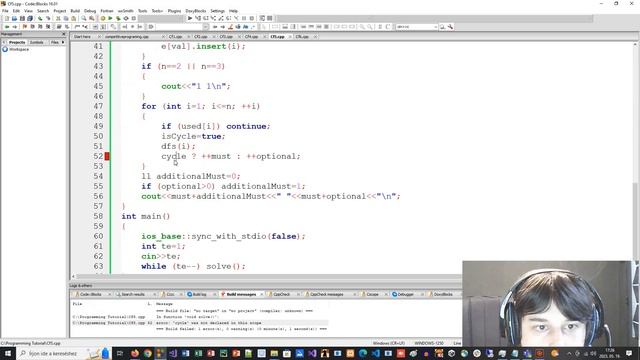
Task: Open the Replace dialog icon
Action: click(91, 18)
